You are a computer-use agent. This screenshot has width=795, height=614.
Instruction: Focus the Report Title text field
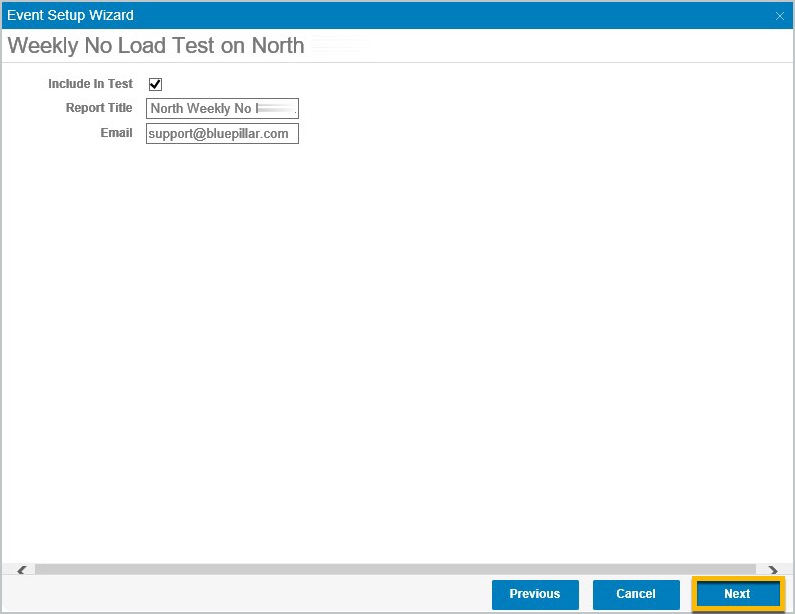tap(222, 109)
